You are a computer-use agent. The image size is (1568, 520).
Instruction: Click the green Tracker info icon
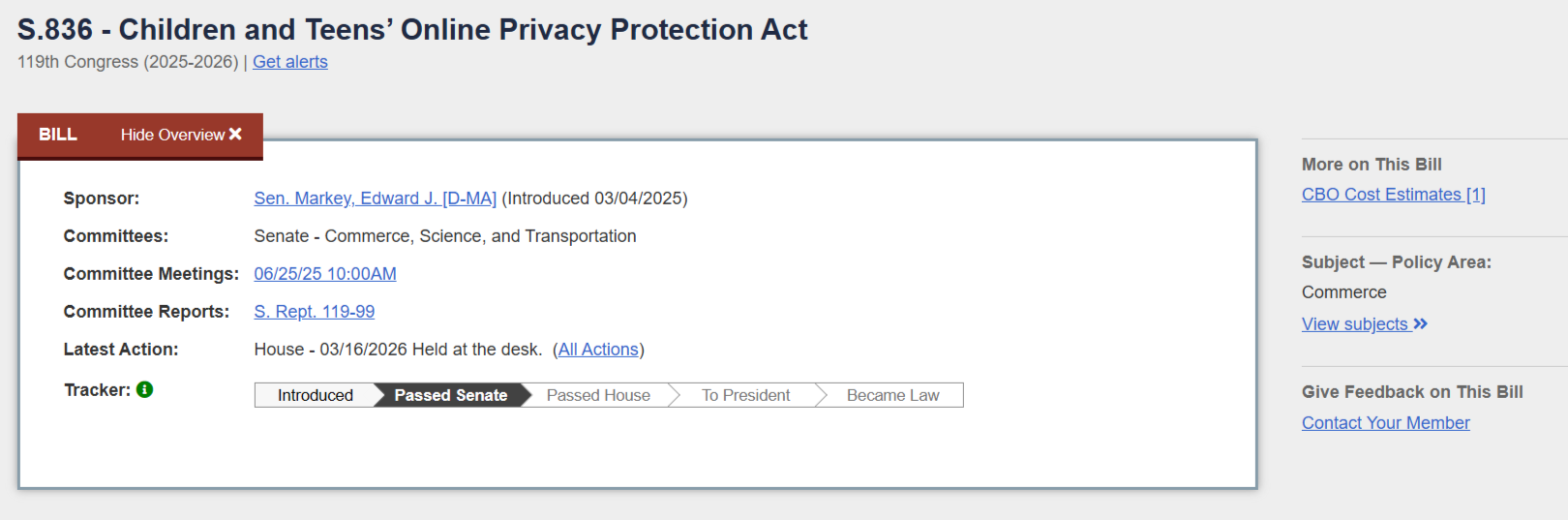[145, 389]
